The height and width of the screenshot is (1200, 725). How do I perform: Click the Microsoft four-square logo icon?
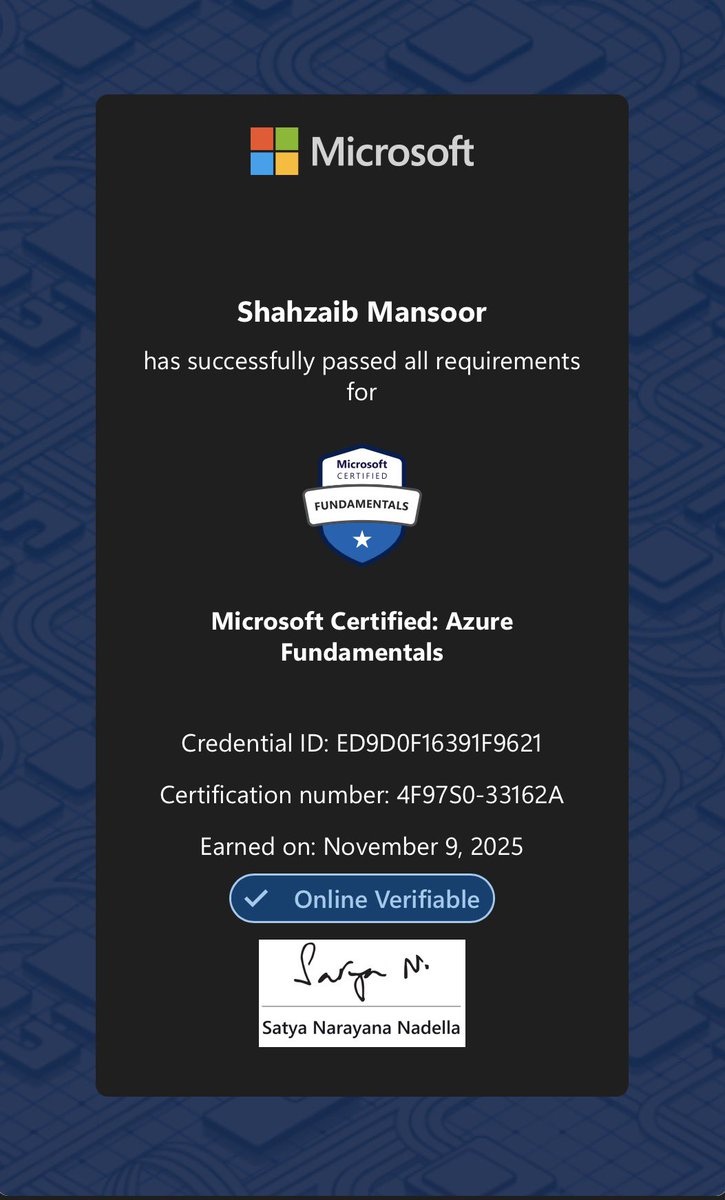click(x=274, y=151)
